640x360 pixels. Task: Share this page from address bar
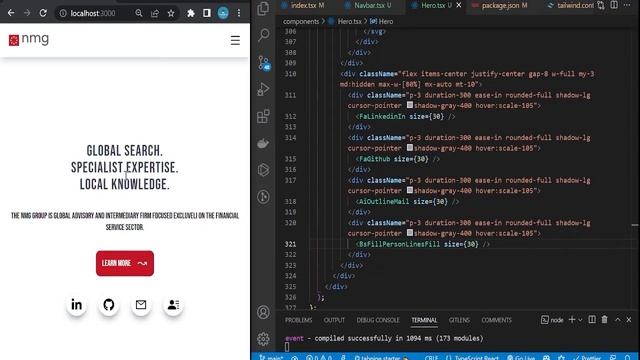tap(155, 13)
